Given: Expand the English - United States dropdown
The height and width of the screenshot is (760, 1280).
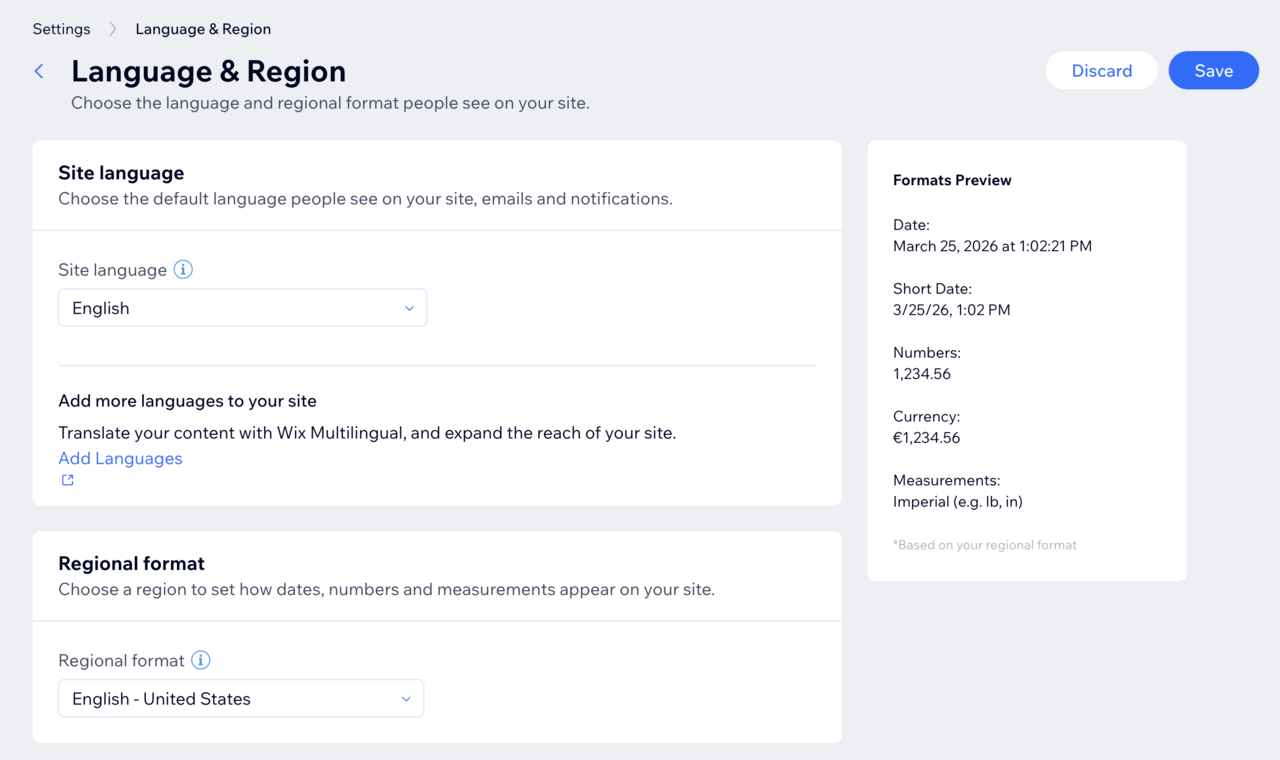Looking at the screenshot, I should 240,699.
